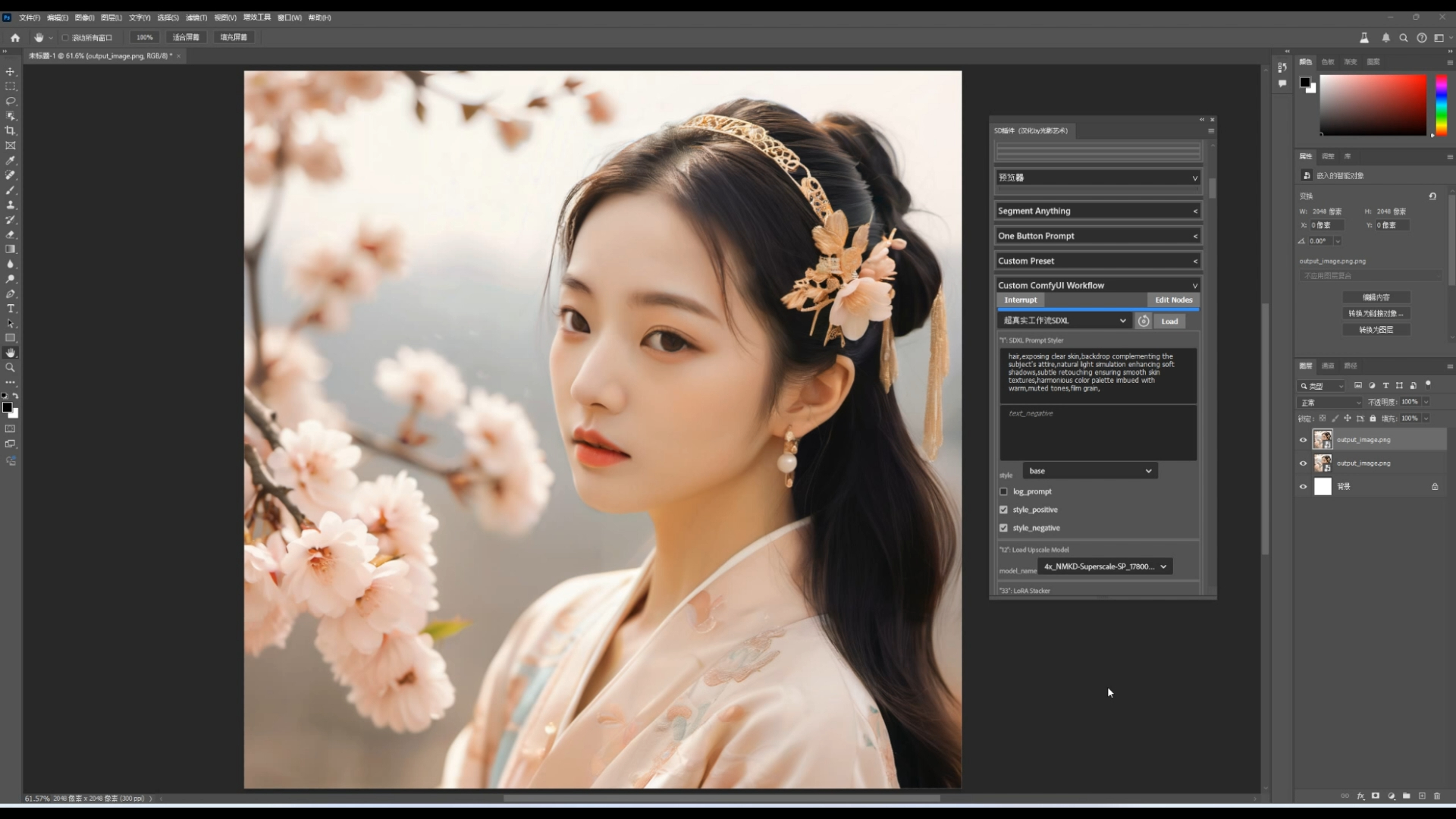Select the Healing Brush tool
The height and width of the screenshot is (819, 1456).
click(x=11, y=175)
